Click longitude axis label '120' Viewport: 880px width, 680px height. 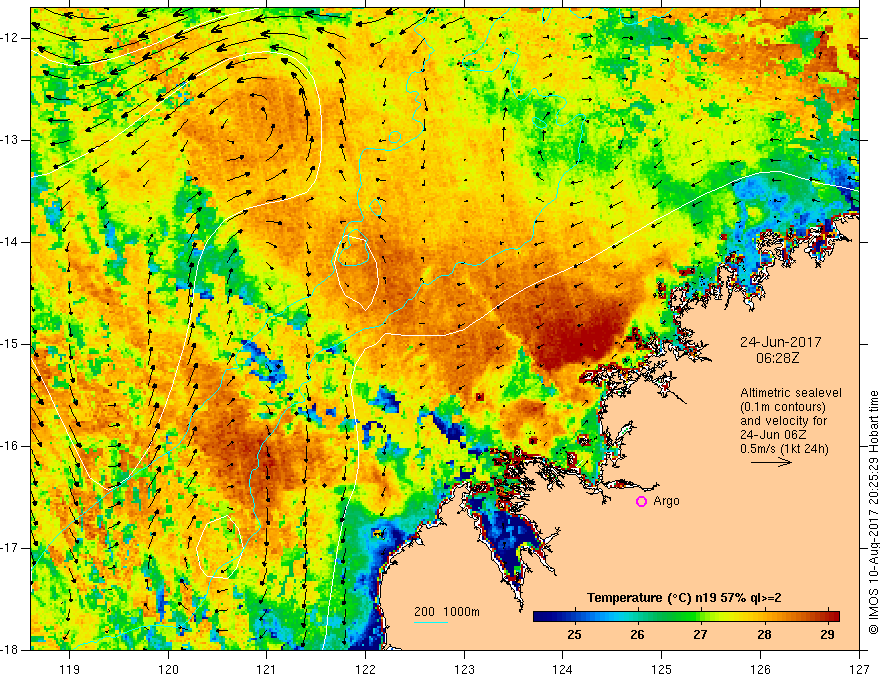168,669
